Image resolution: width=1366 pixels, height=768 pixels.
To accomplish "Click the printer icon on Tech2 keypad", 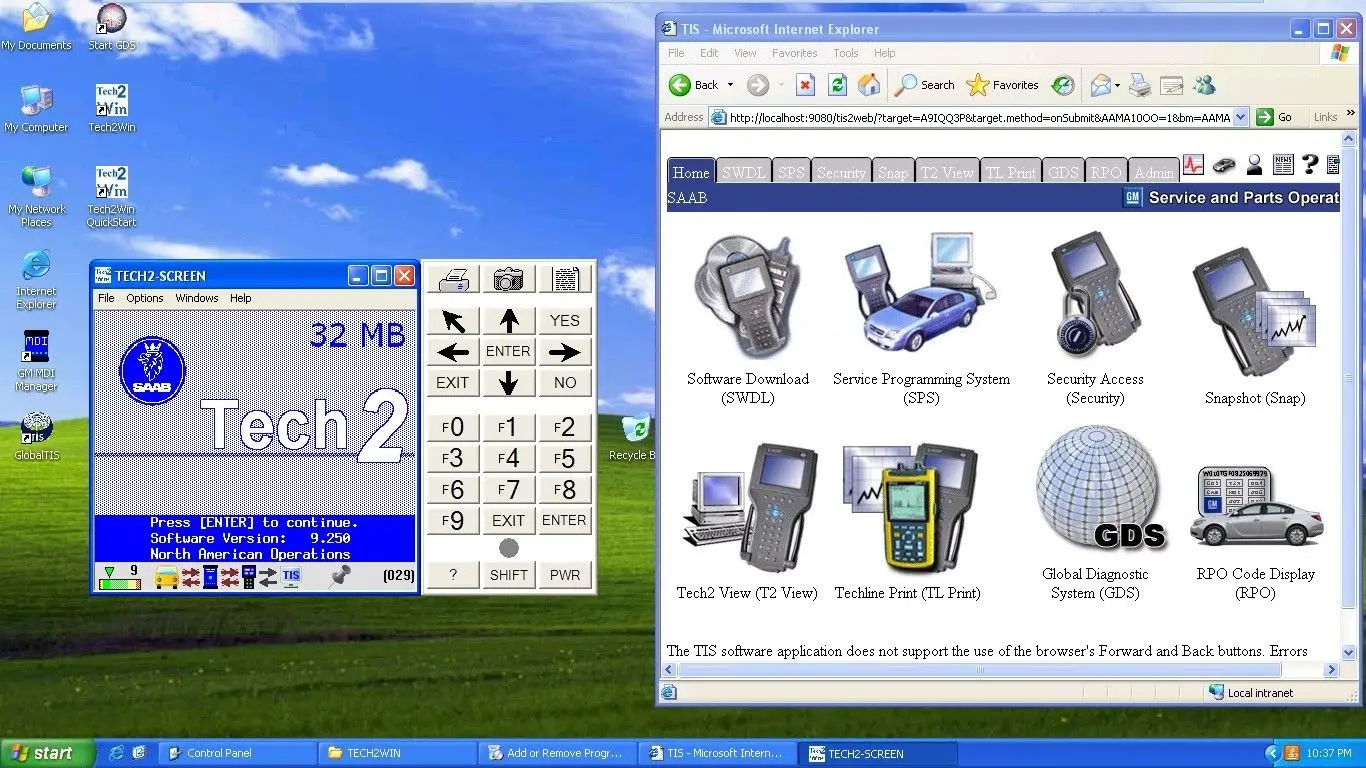I will pos(453,278).
